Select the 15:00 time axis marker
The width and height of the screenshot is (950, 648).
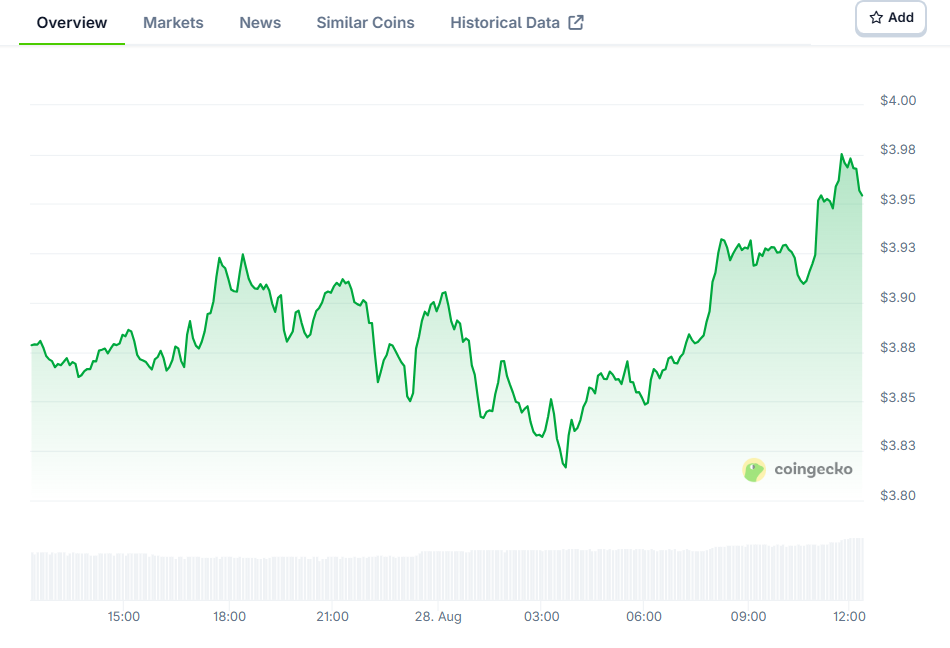pos(124,617)
